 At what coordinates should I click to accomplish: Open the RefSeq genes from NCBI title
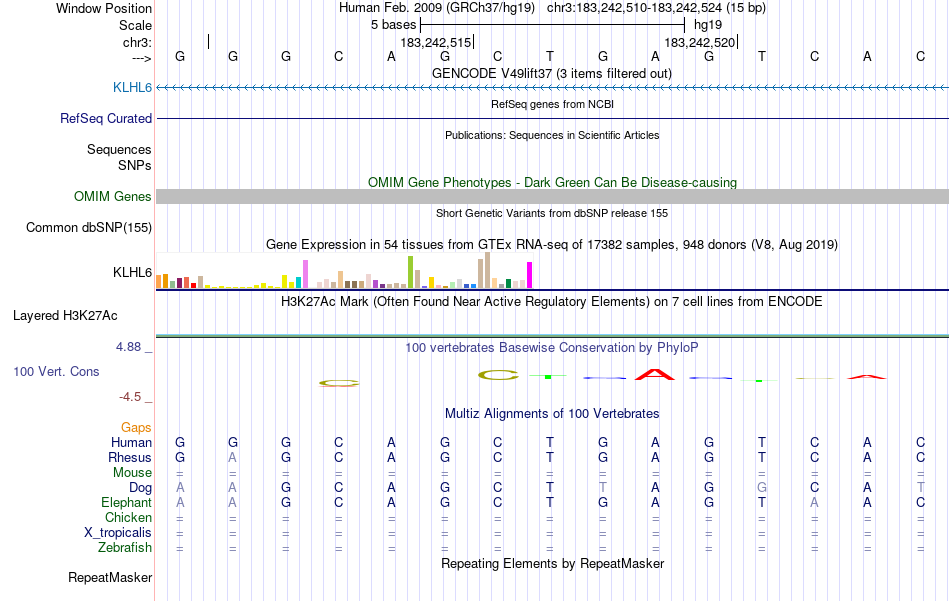coord(553,104)
